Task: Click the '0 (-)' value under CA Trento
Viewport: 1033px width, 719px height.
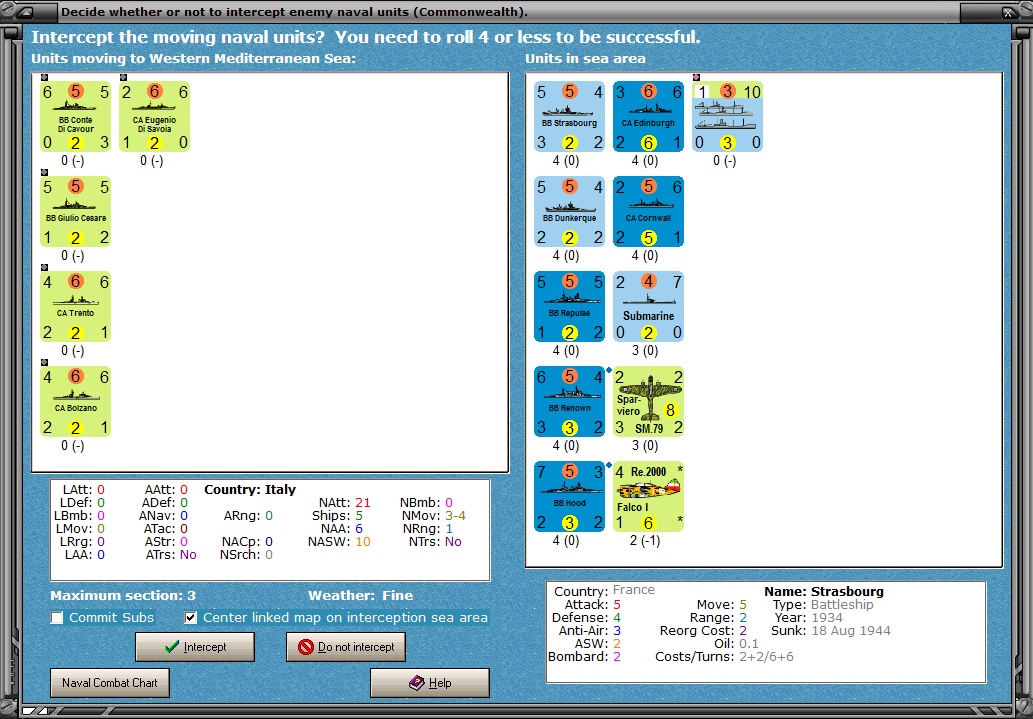Action: click(x=72, y=351)
